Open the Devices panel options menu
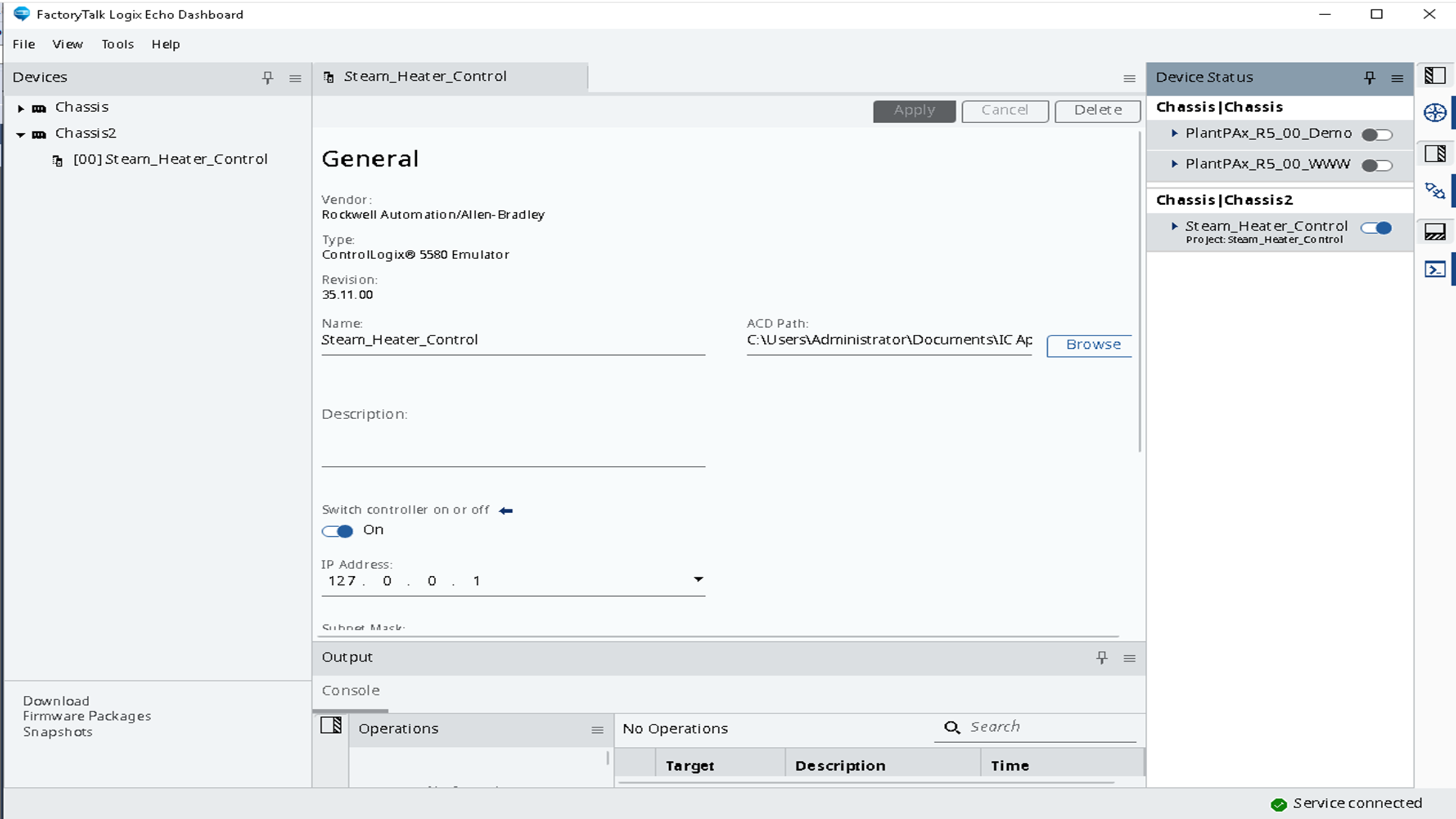1456x819 pixels. coord(295,78)
